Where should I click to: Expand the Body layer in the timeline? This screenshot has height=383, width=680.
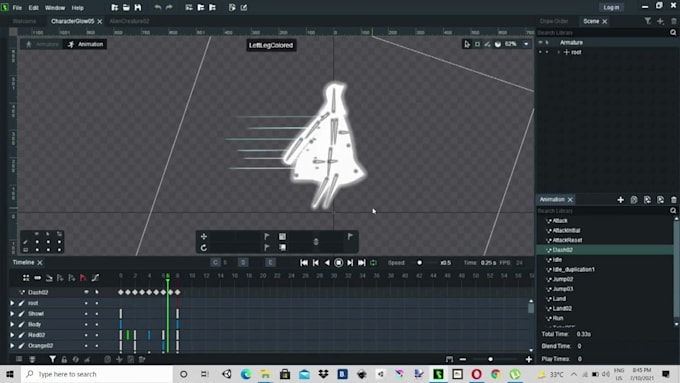pos(12,324)
